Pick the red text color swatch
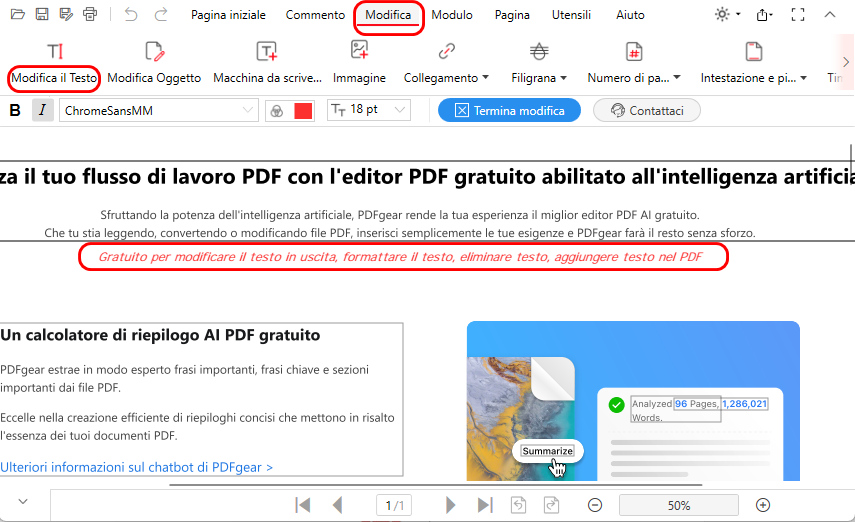 click(303, 111)
